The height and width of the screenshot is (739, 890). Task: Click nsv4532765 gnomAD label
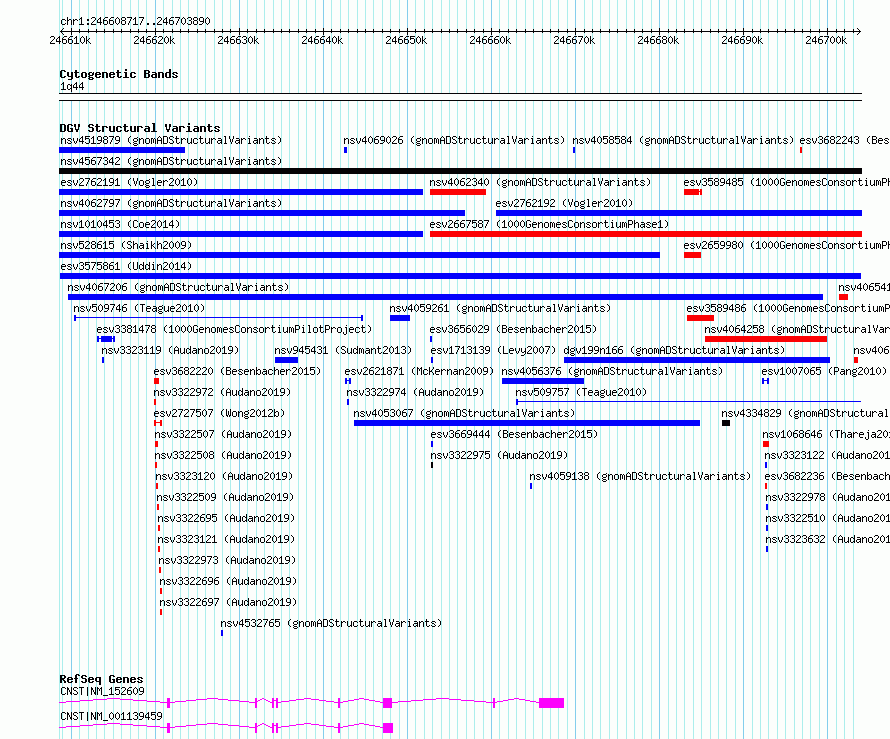coord(331,623)
